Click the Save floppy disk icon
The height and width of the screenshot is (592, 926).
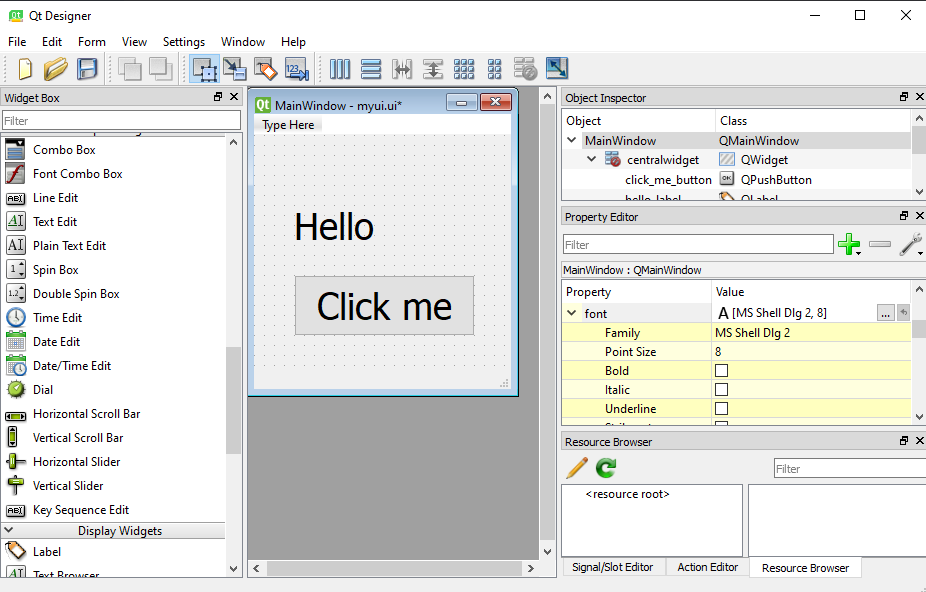(x=87, y=69)
